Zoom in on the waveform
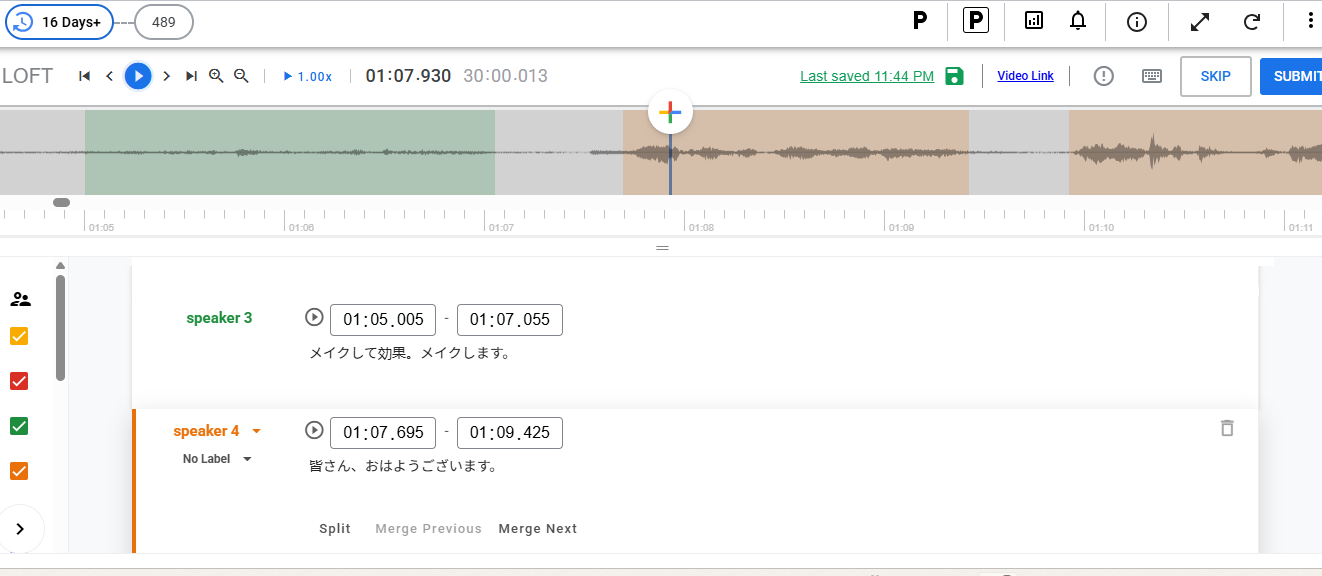The width and height of the screenshot is (1322, 576). [216, 76]
